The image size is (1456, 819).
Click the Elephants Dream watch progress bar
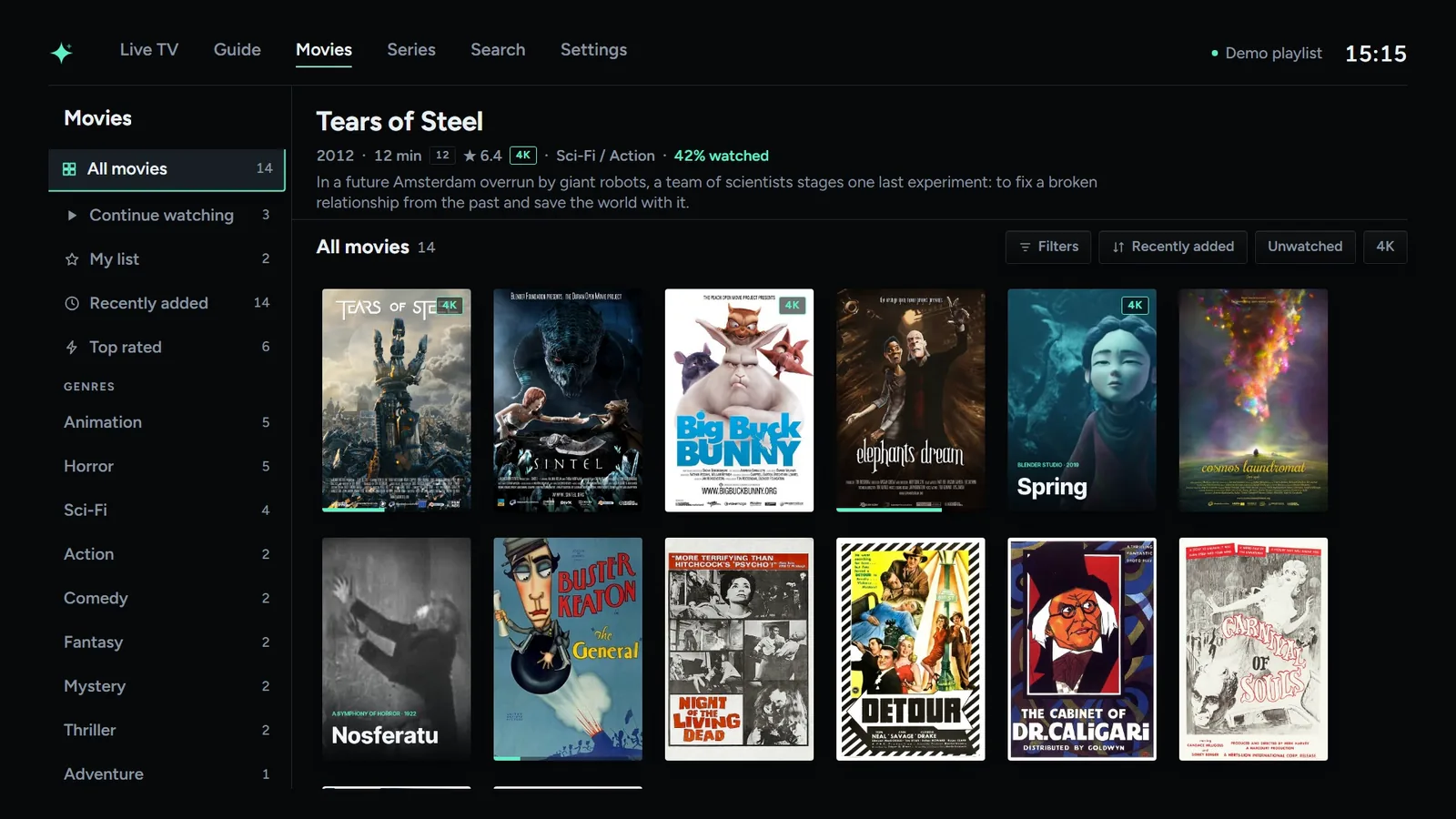pos(910,510)
